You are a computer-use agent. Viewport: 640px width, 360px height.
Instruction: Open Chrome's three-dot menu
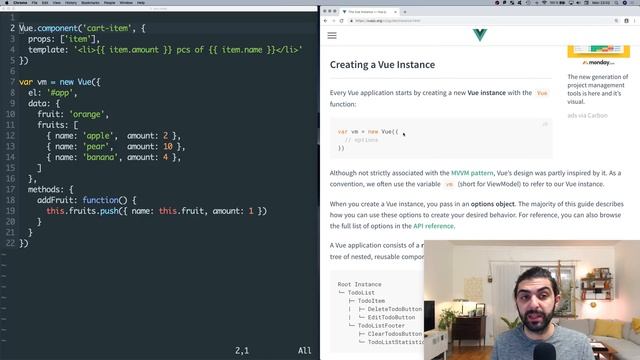635,21
